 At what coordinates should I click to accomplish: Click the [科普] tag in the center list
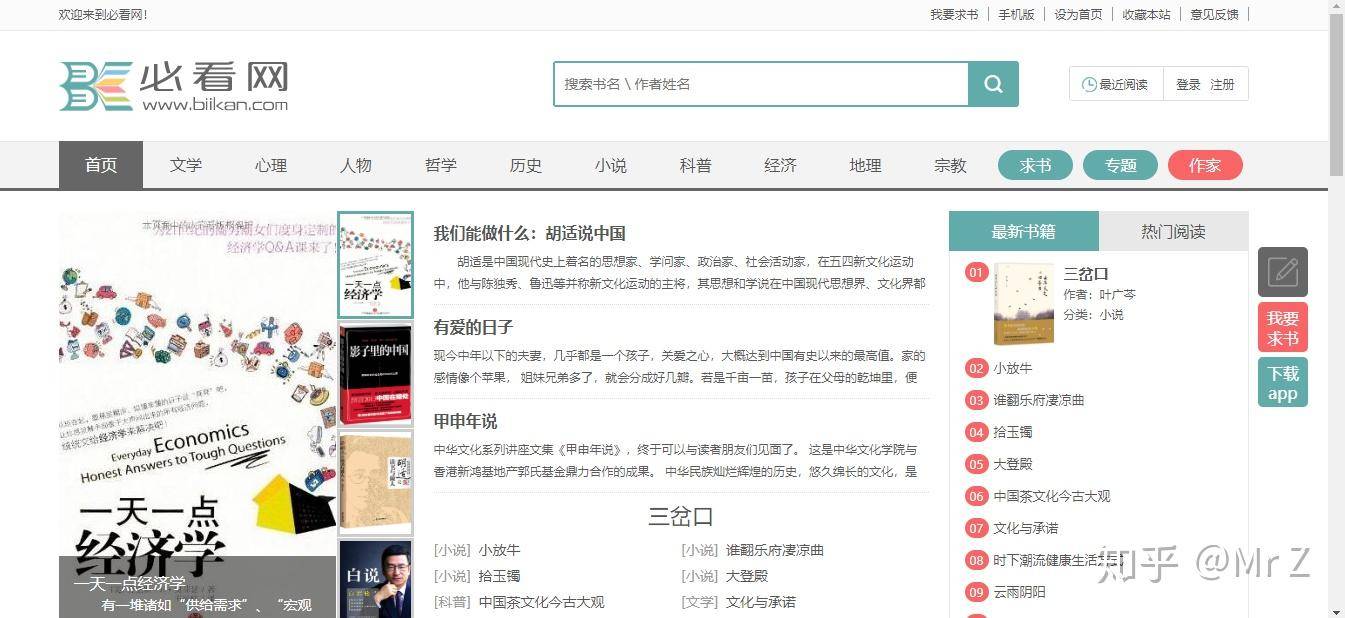coord(452,602)
